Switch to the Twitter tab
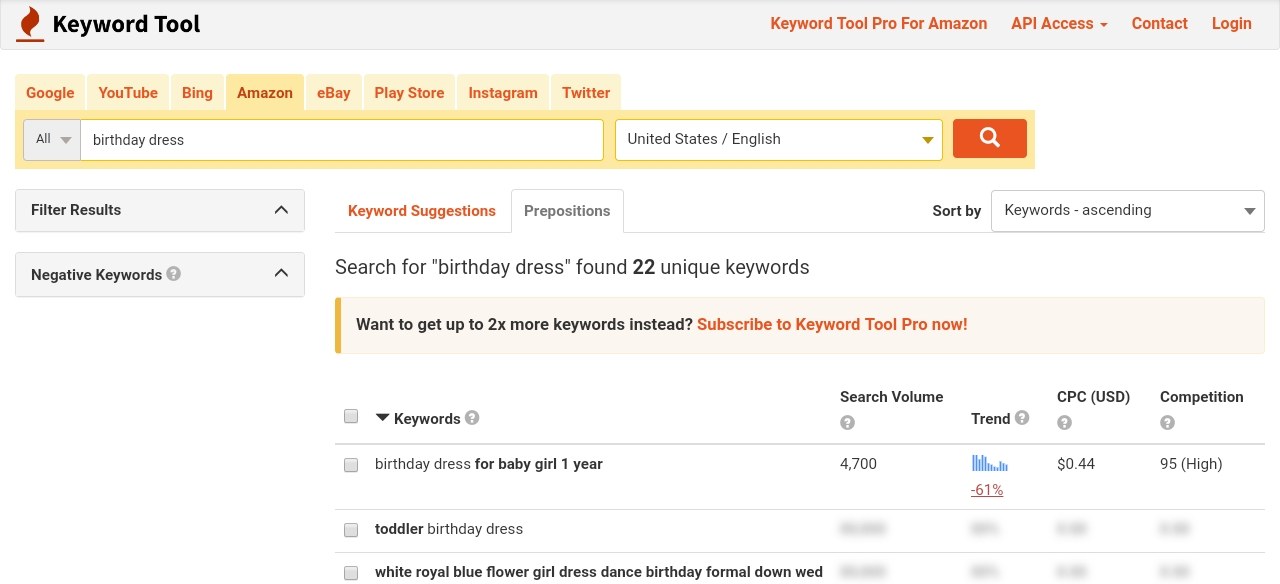Screen dimensions: 1280x584 586,92
